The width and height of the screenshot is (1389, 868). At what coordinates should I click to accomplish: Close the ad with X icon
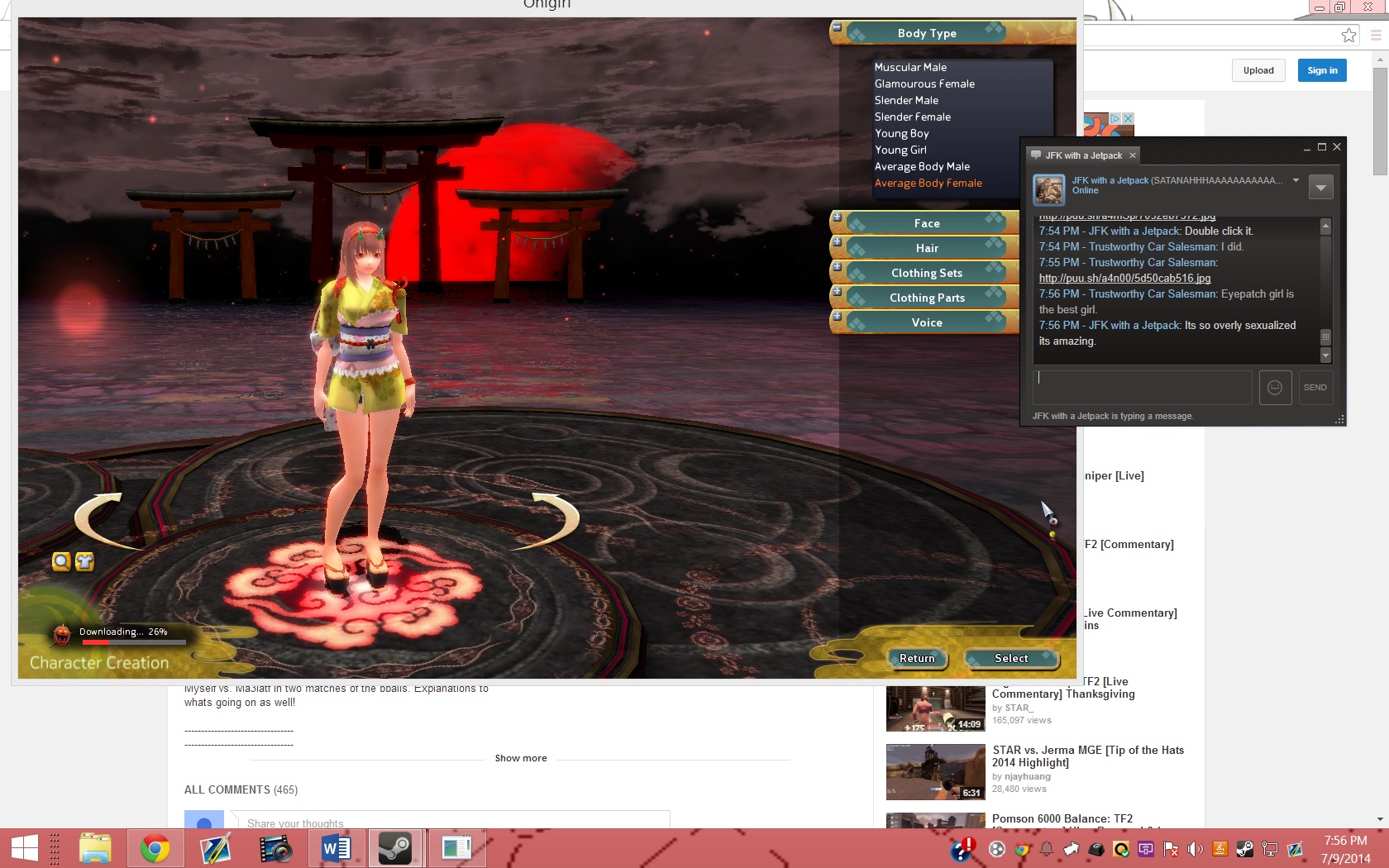pyautogui.click(x=1128, y=119)
